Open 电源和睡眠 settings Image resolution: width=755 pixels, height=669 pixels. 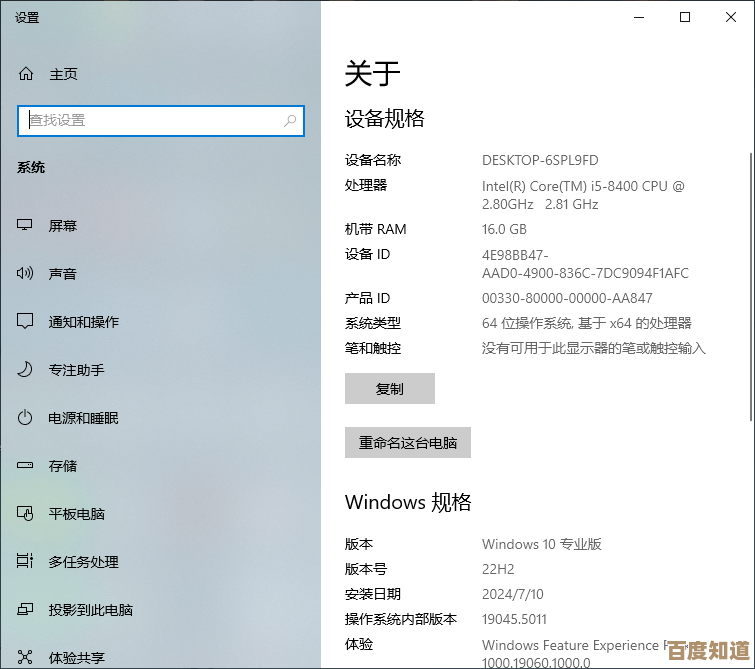click(83, 418)
